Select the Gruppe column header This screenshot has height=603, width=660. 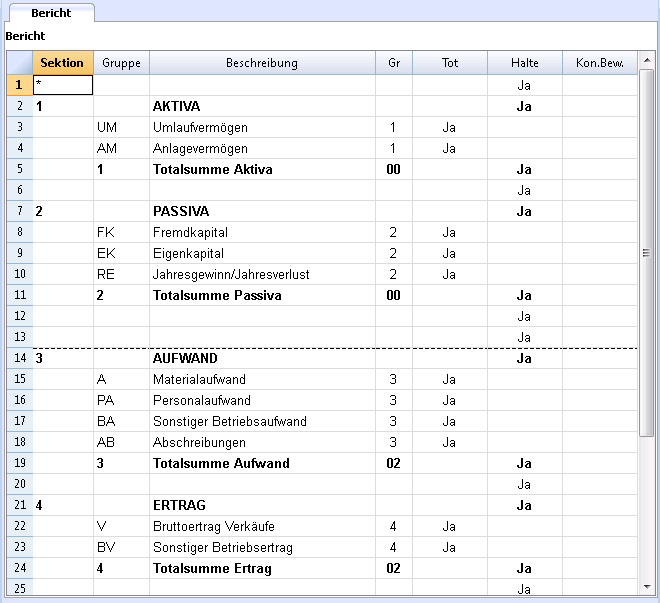pyautogui.click(x=121, y=63)
